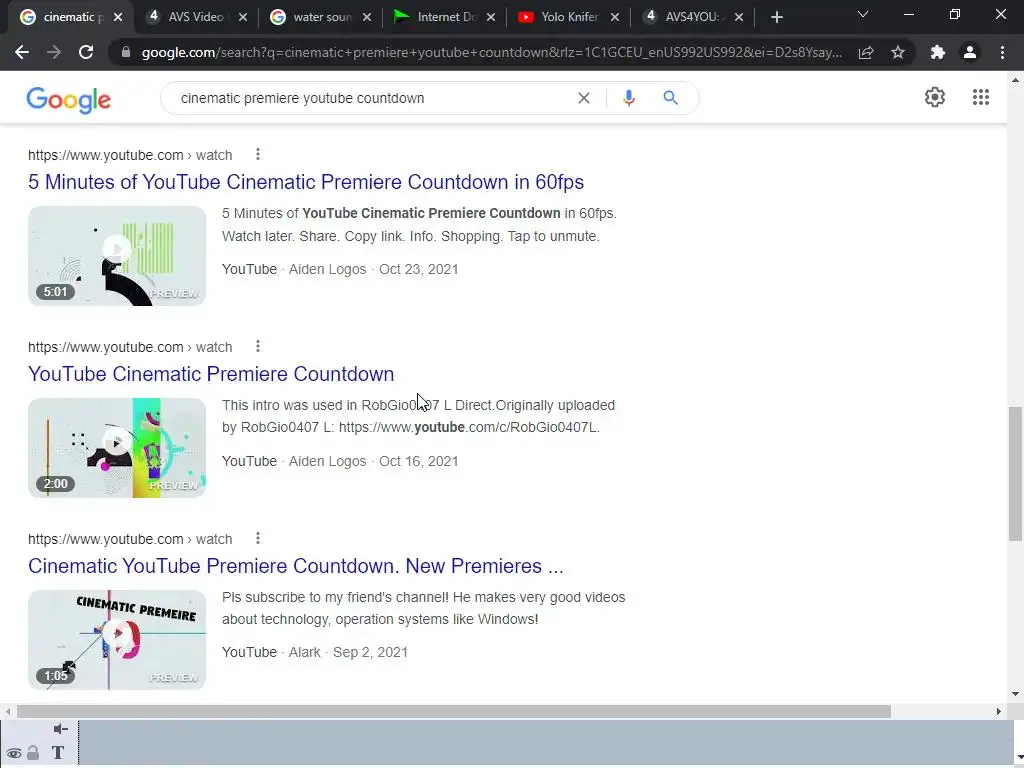Close the AVS Video tab
The image size is (1024, 768).
tap(243, 18)
